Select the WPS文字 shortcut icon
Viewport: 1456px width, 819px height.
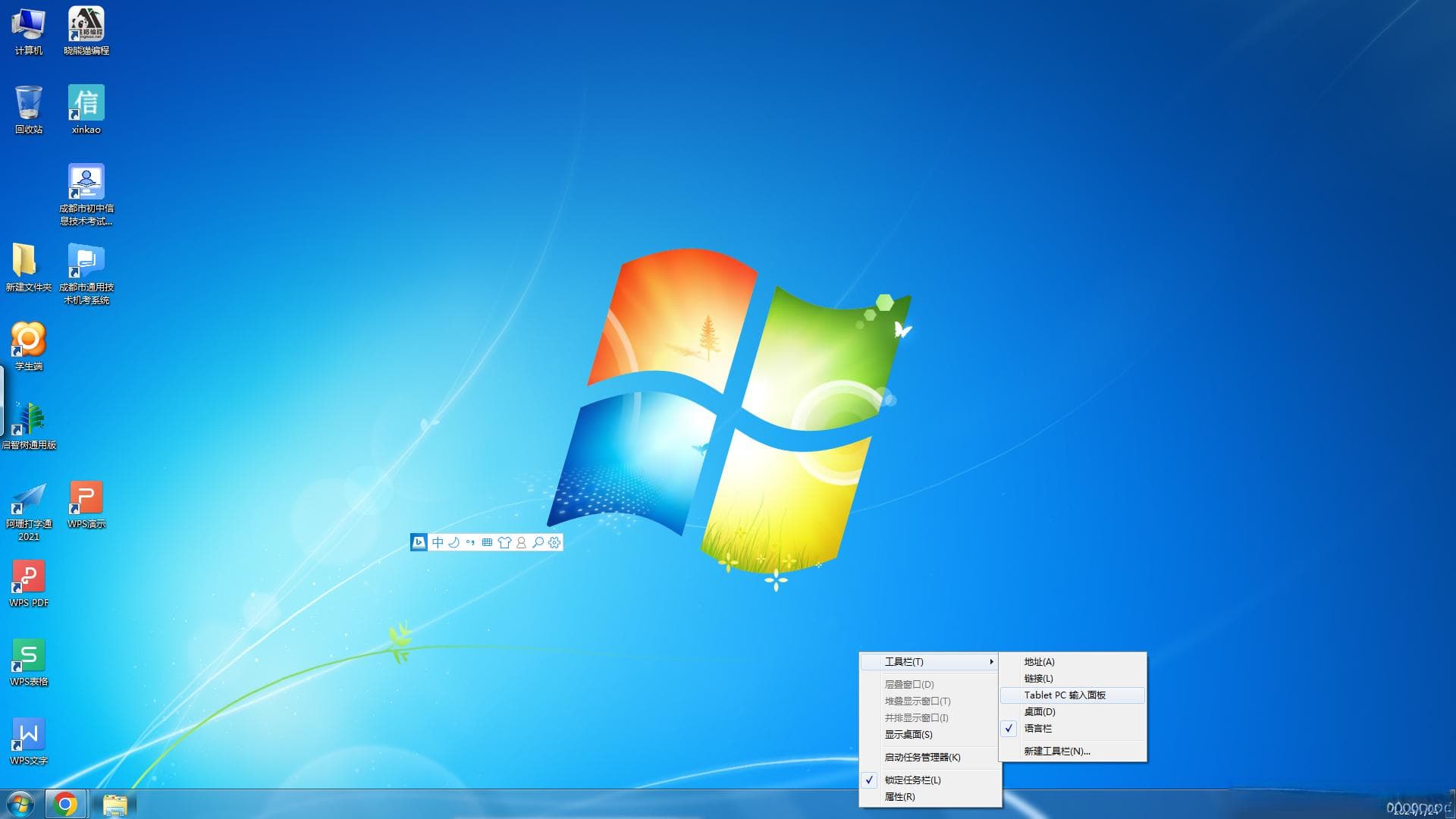[29, 741]
